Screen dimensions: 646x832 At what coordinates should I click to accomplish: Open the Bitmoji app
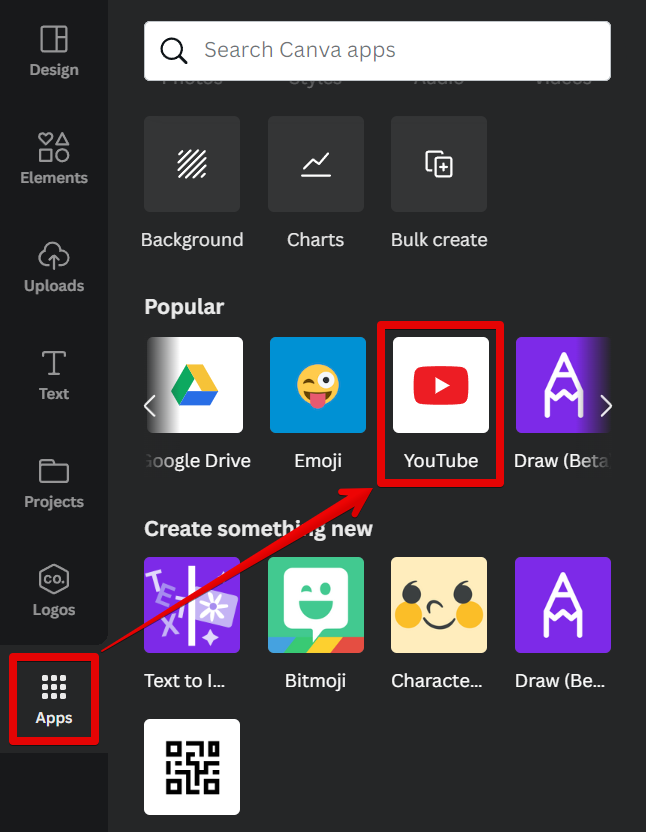316,605
